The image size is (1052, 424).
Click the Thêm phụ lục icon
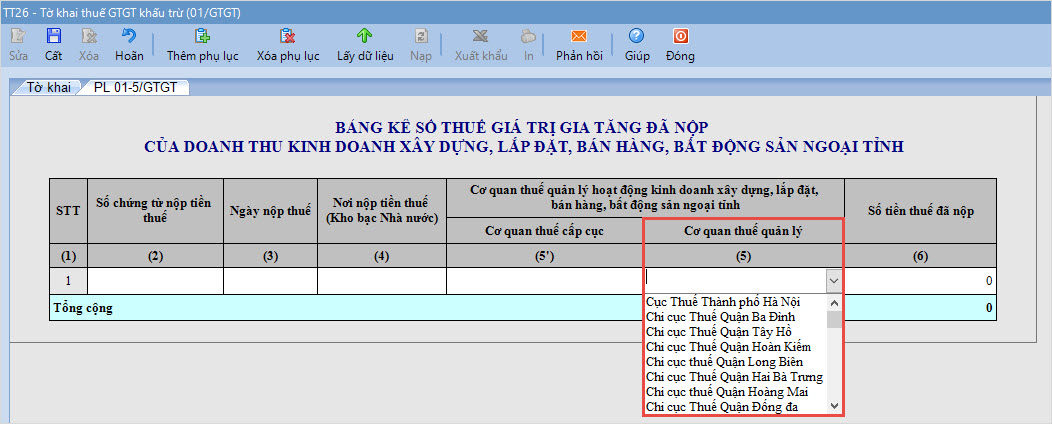click(x=202, y=37)
